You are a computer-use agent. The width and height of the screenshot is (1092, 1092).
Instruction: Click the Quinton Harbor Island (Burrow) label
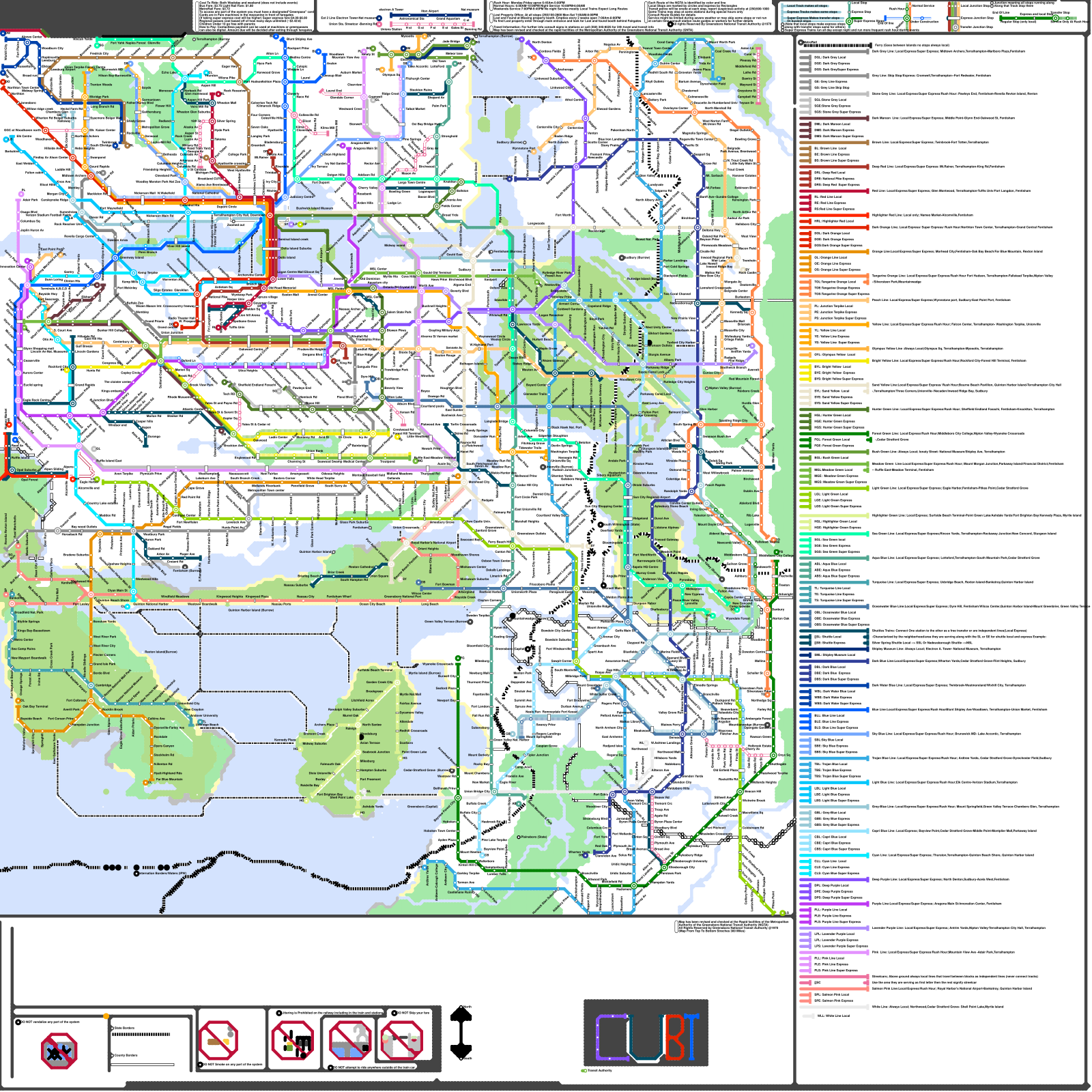[249, 610]
